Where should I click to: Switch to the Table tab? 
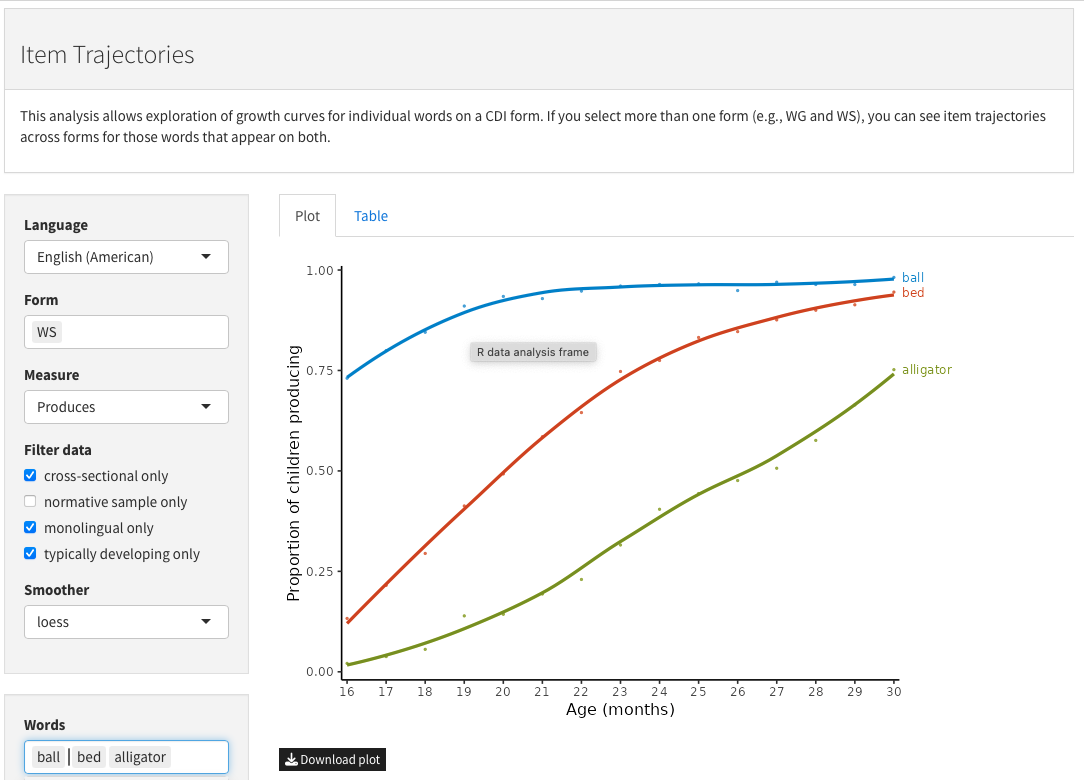(371, 216)
